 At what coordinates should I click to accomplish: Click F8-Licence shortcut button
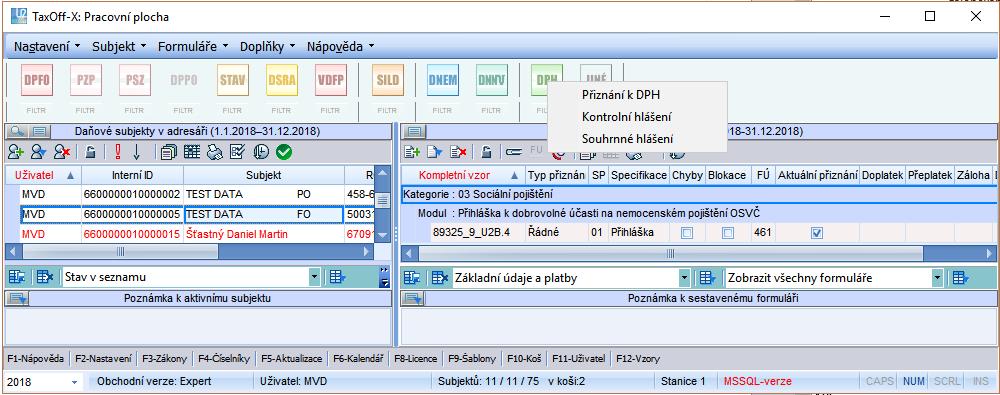[416, 359]
